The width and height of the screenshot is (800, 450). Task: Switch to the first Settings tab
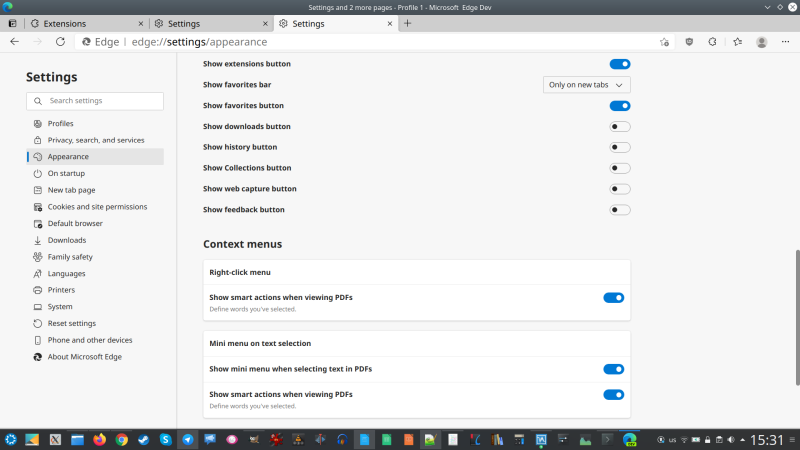(211, 23)
